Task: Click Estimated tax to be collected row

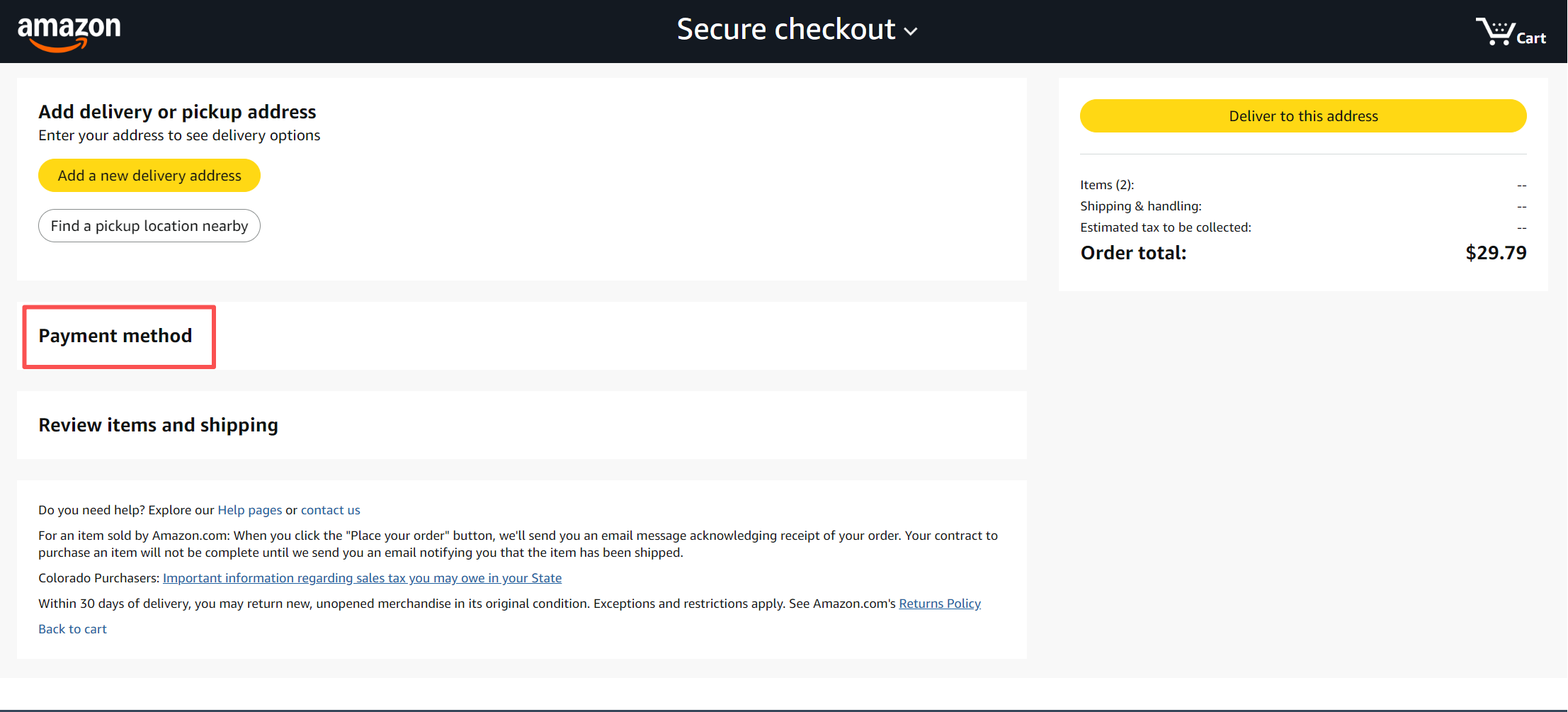Action: tap(1303, 227)
